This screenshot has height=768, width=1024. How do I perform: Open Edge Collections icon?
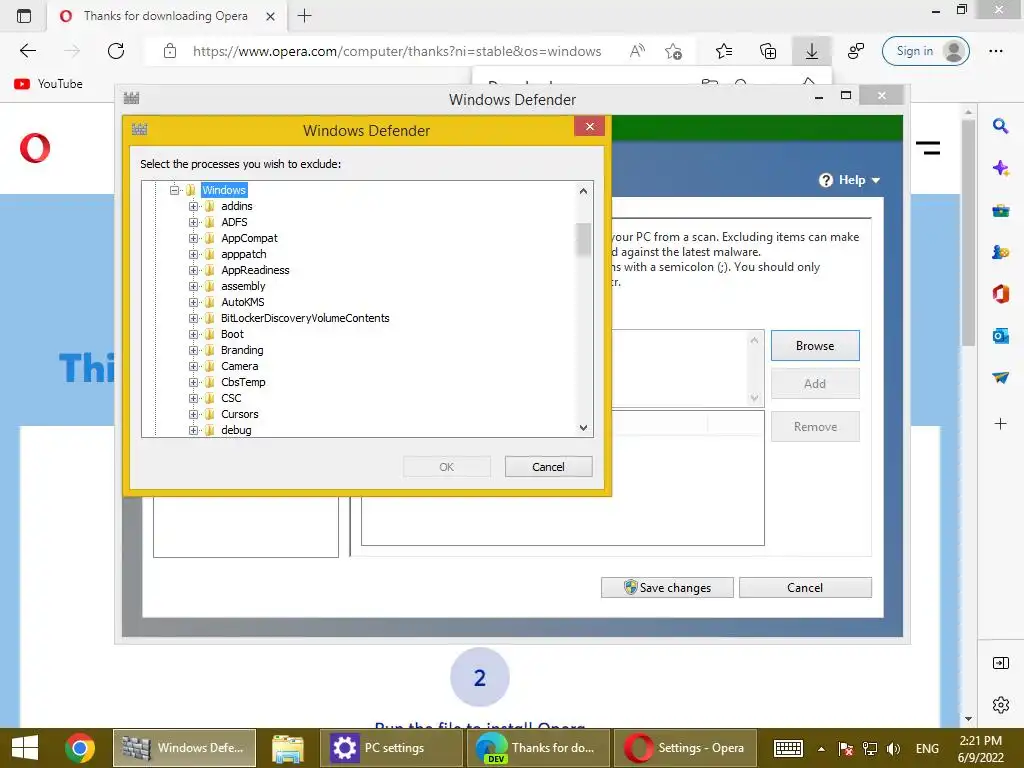[768, 51]
